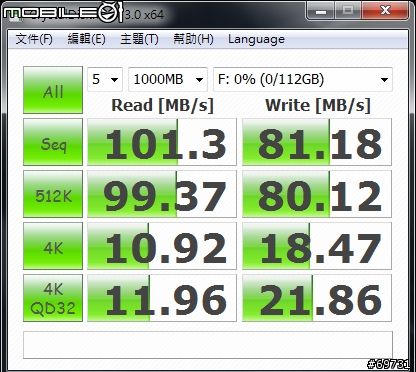Select the 4K QD32 read value 11.96
Image resolution: width=416 pixels, height=372 pixels.
pos(162,298)
